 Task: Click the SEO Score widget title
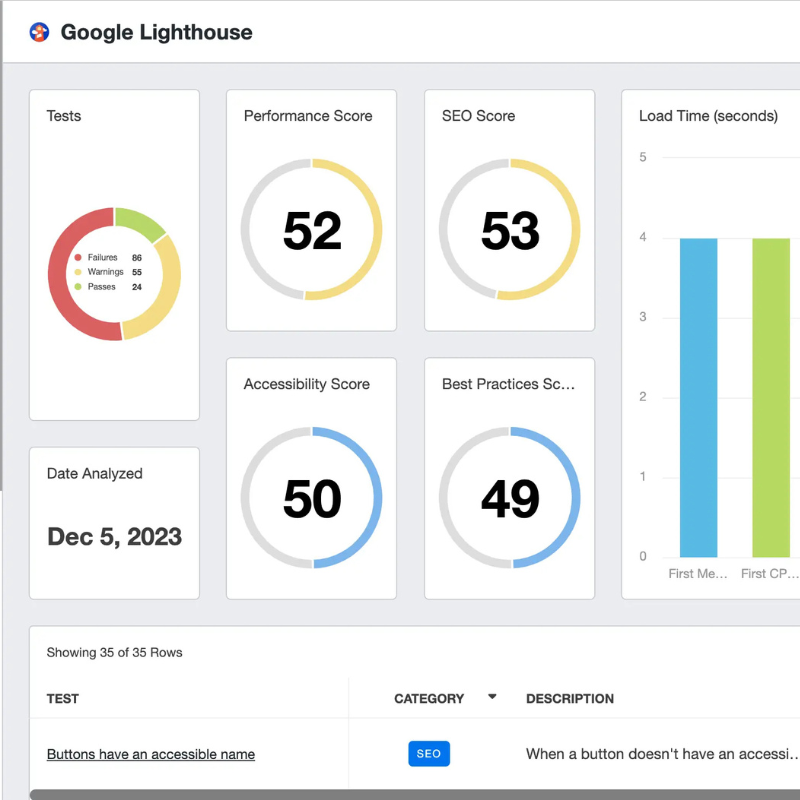478,116
